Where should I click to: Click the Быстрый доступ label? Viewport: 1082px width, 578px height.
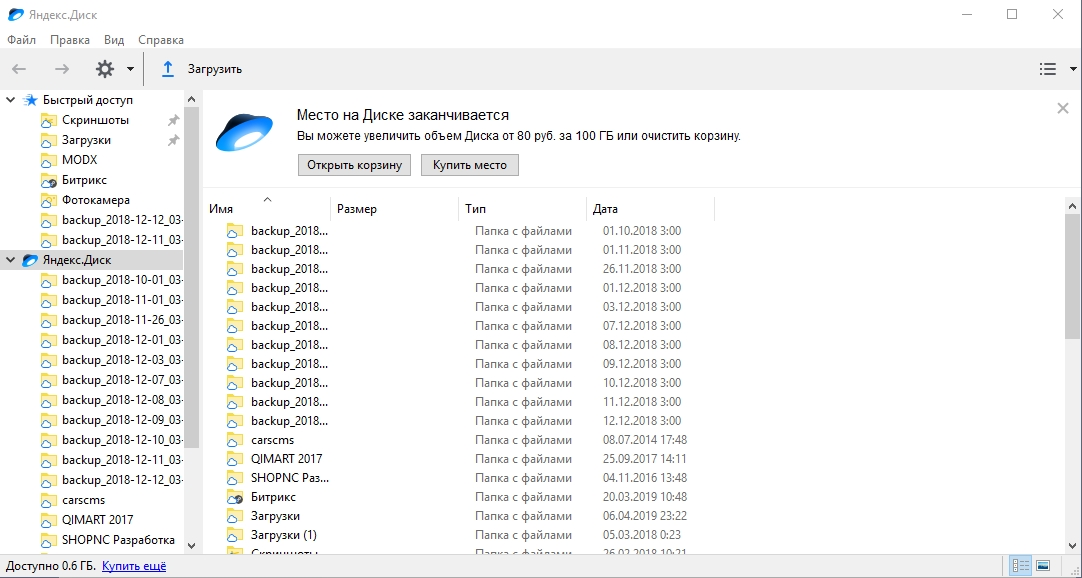(88, 100)
